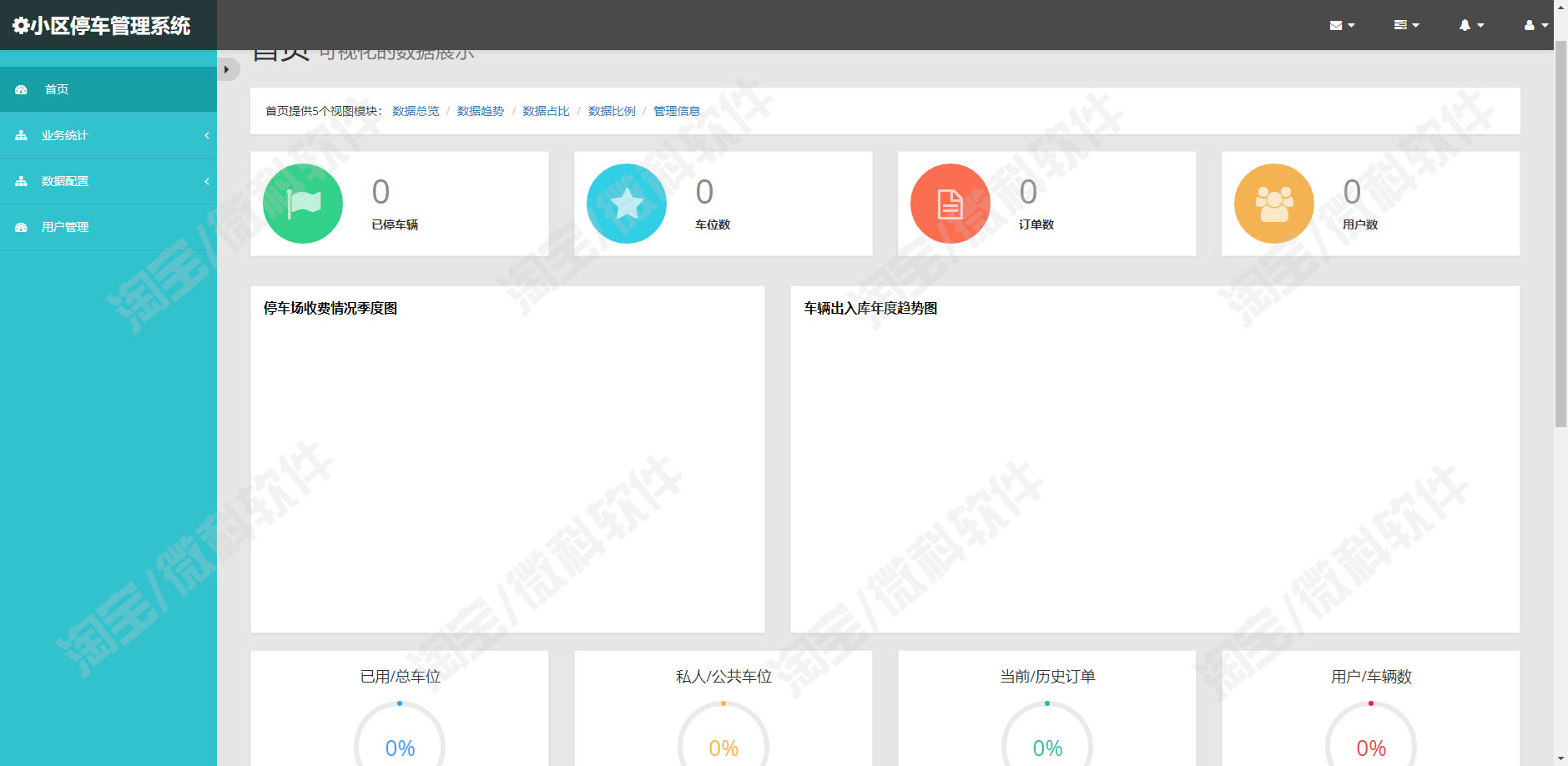Click the 车辆出入库年度趋势图 chart title
This screenshot has height=766, width=1568.
tap(870, 308)
